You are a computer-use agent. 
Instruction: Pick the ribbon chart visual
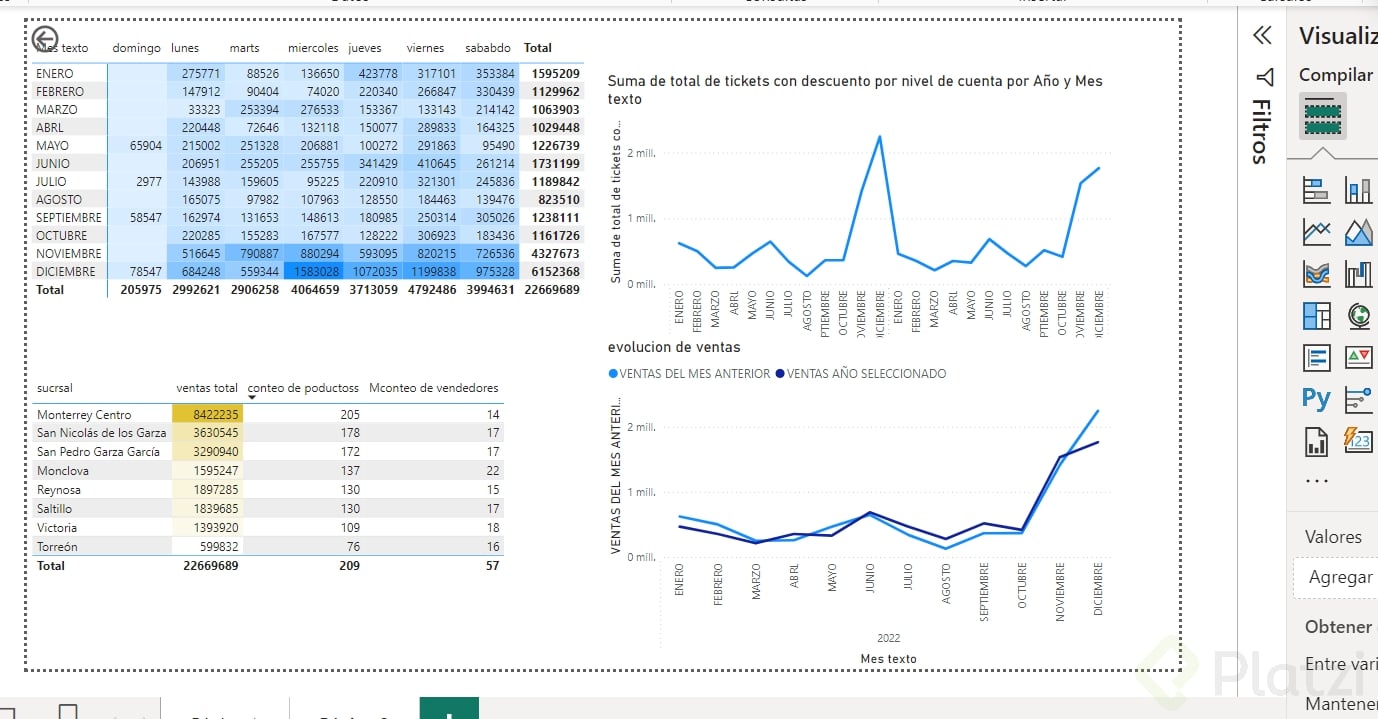click(x=1316, y=274)
